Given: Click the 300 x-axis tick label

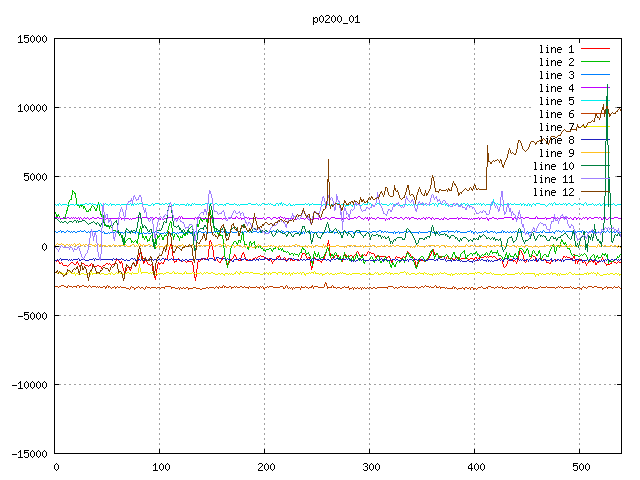Looking at the screenshot, I should pyautogui.click(x=370, y=467).
